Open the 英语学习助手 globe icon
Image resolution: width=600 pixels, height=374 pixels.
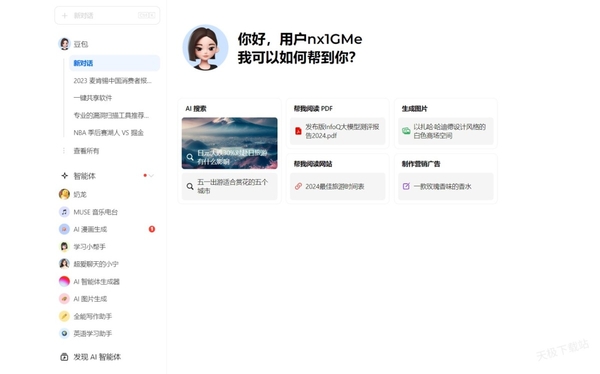[64, 333]
